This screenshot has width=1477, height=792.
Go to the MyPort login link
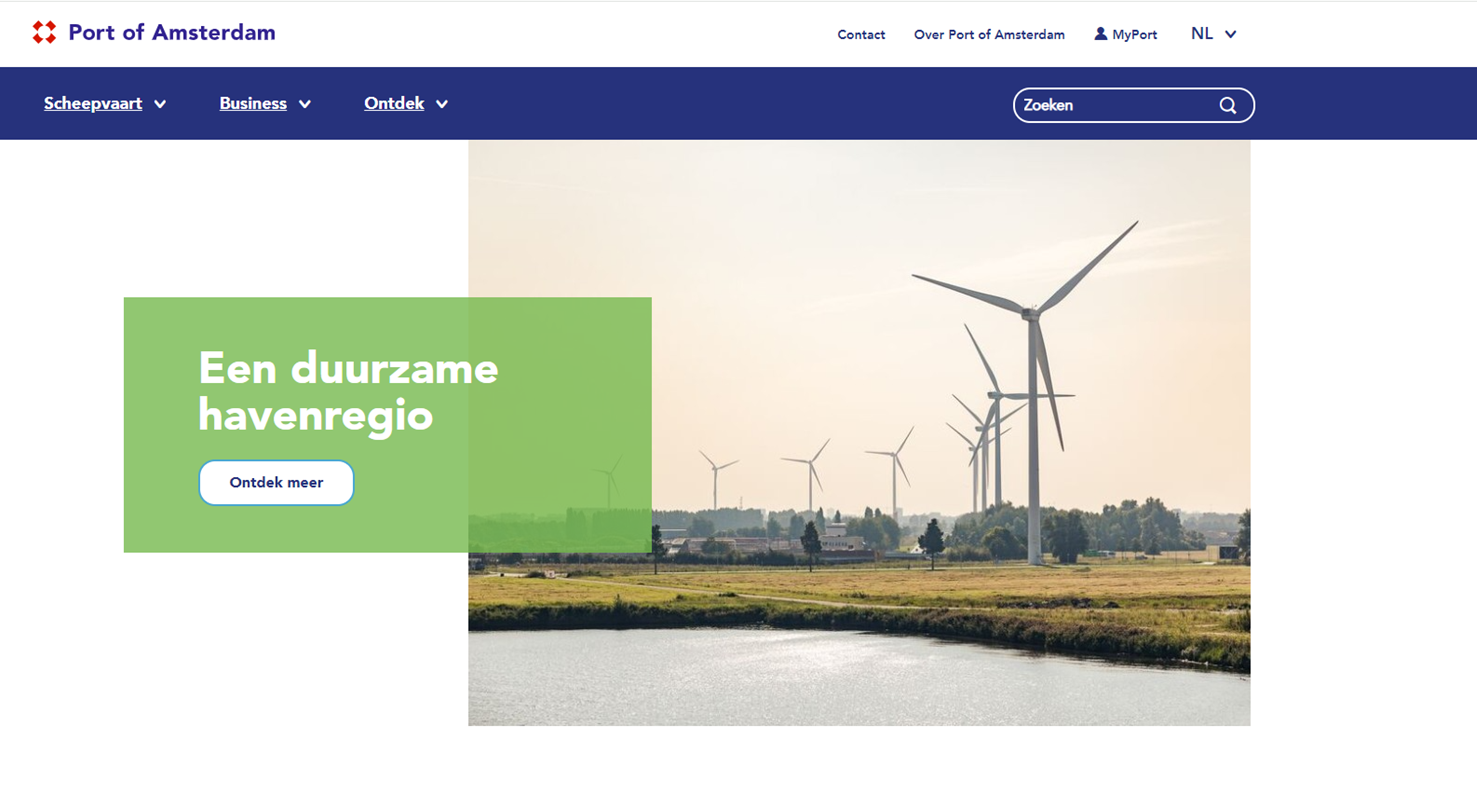pyautogui.click(x=1134, y=34)
